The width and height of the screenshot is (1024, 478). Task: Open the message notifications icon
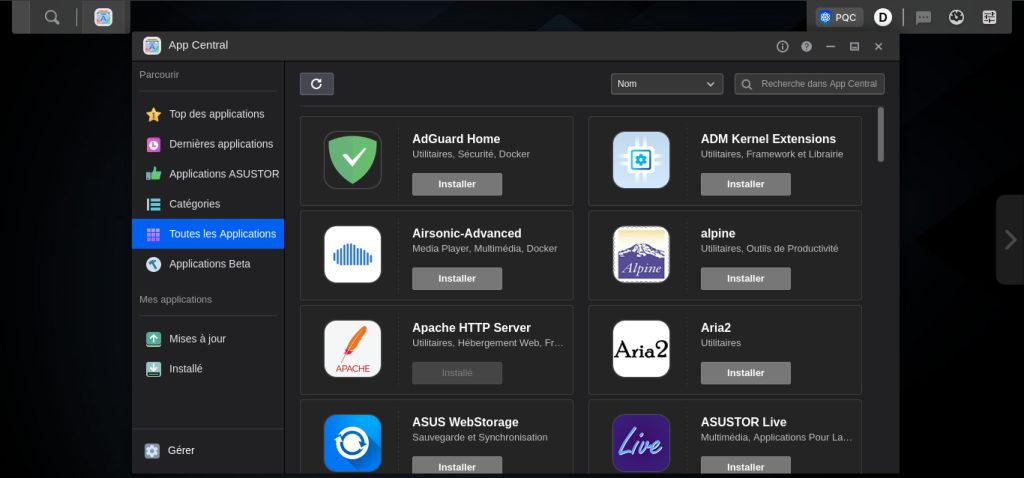pos(923,18)
